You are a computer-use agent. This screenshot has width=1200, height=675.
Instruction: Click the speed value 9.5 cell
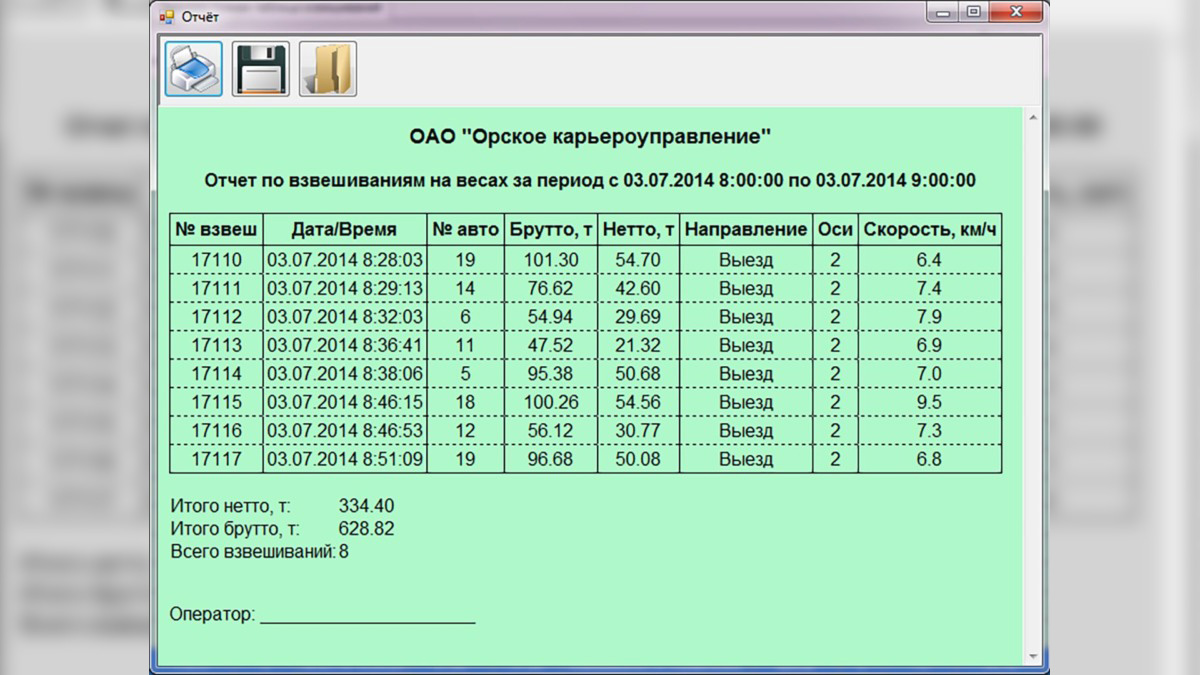929,402
